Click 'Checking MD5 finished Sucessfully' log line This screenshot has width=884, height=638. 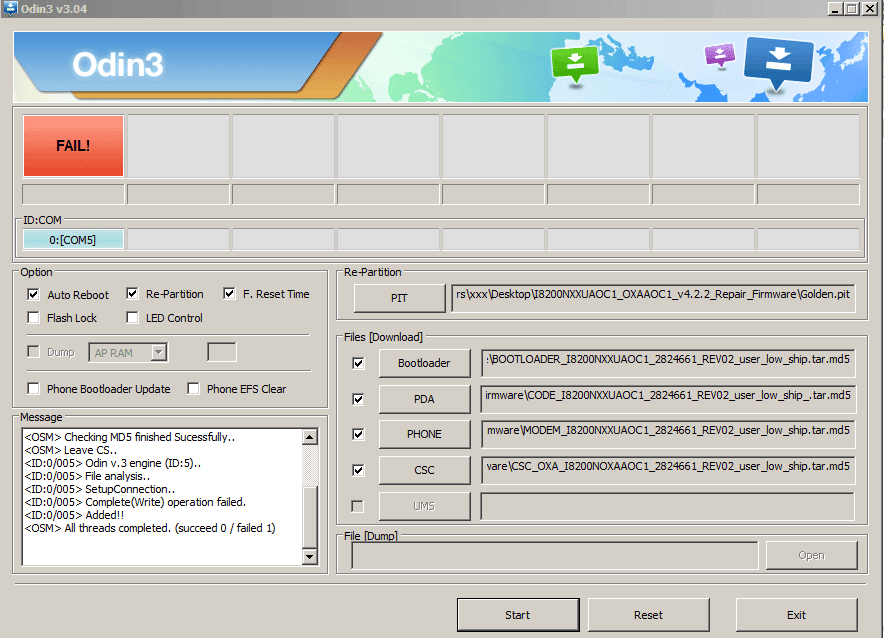point(130,437)
